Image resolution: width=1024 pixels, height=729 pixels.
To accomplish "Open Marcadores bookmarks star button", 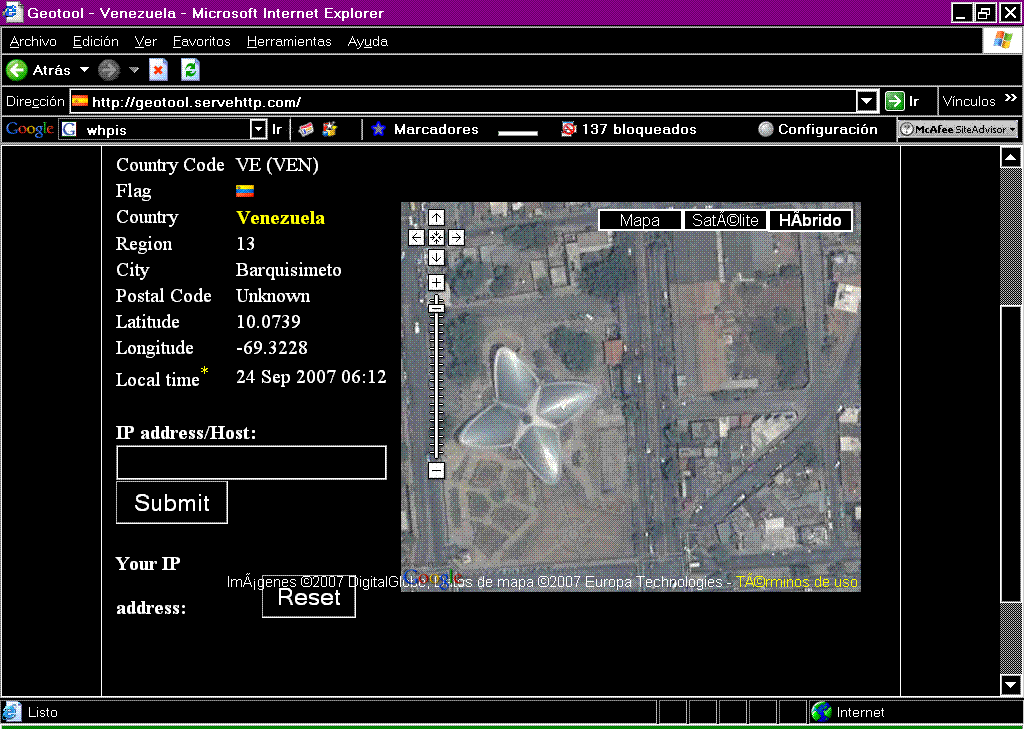I will (x=424, y=129).
